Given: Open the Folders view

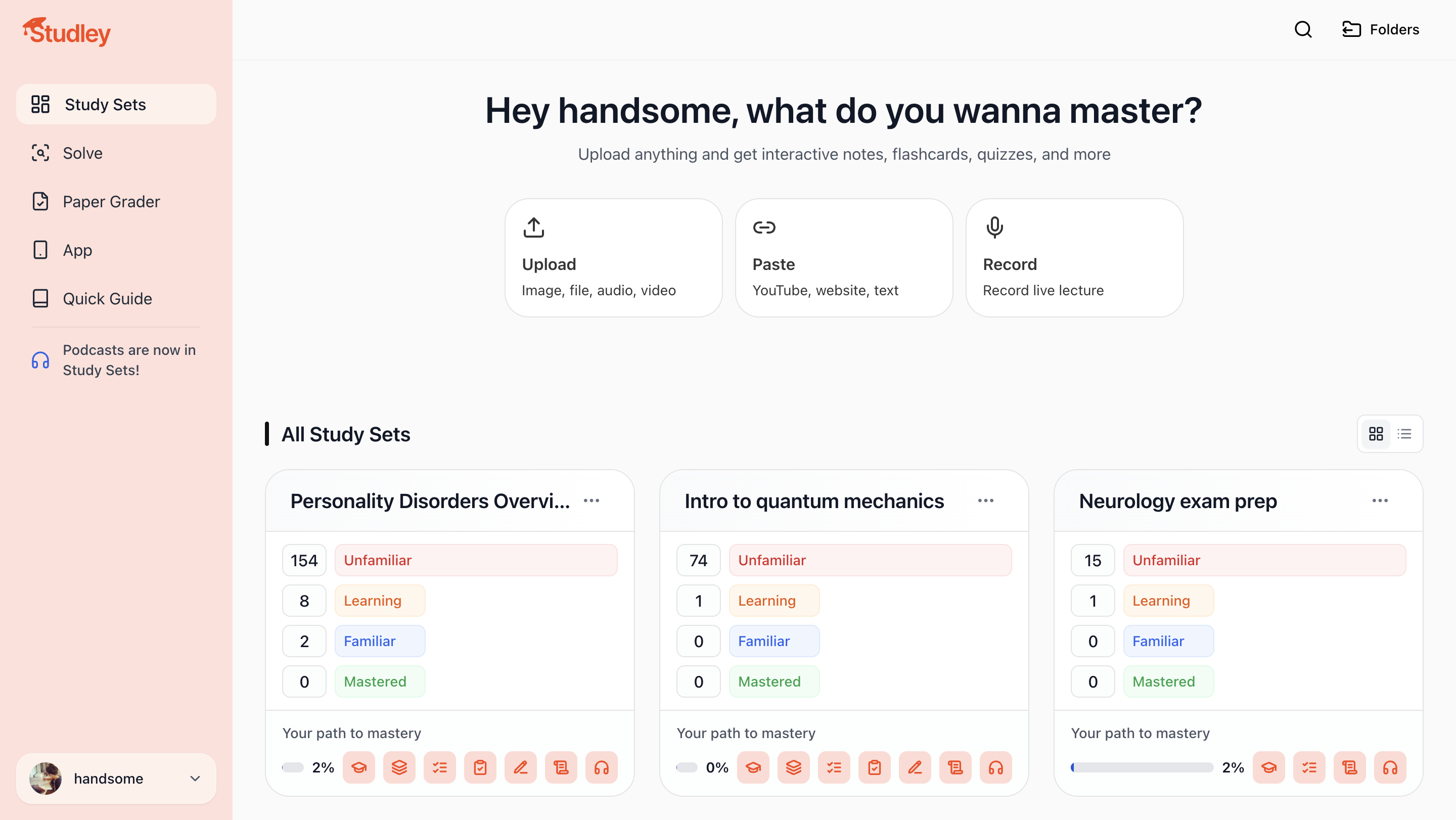Looking at the screenshot, I should point(1381,29).
